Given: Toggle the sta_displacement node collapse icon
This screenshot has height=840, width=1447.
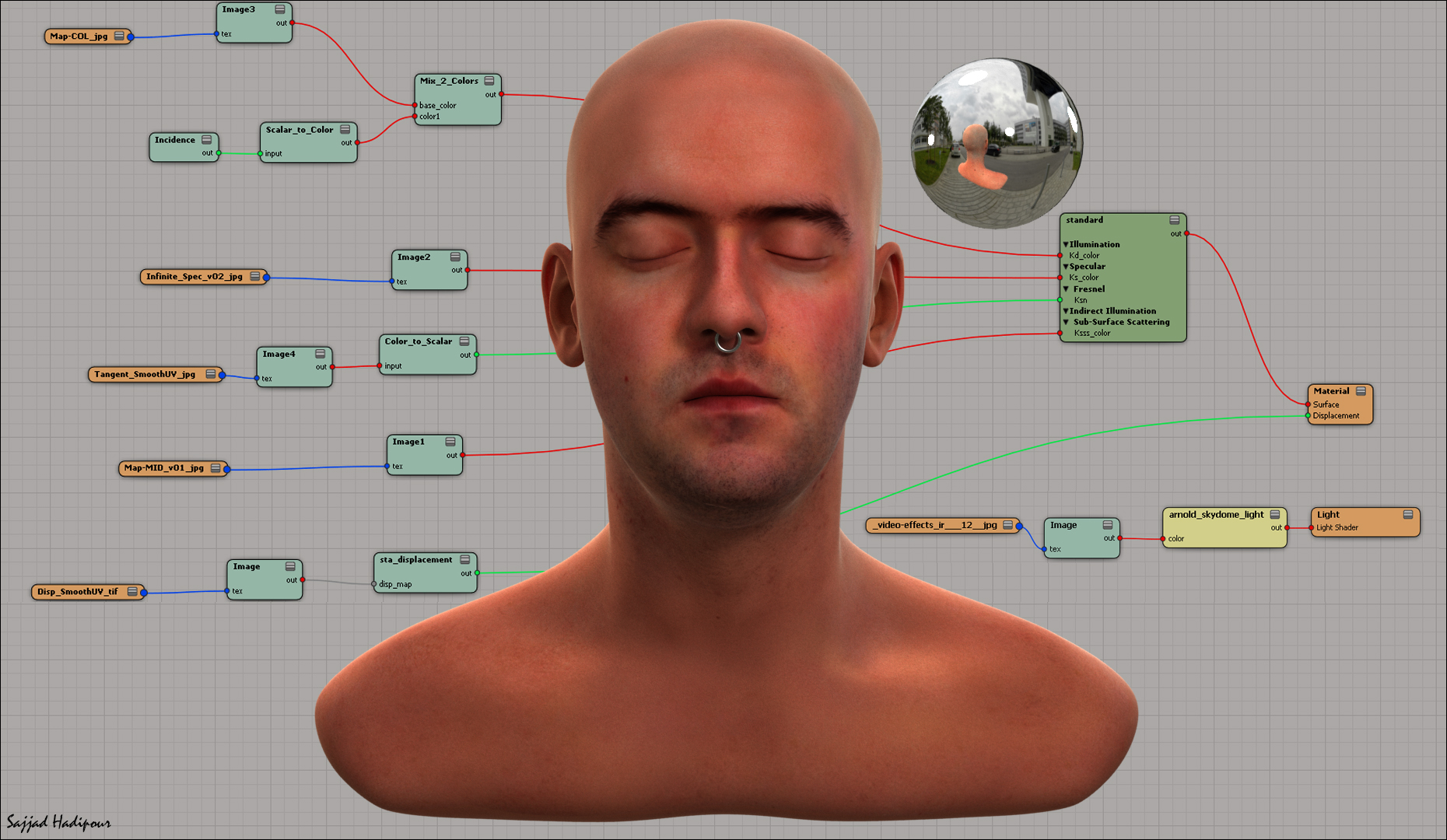Looking at the screenshot, I should (x=465, y=560).
